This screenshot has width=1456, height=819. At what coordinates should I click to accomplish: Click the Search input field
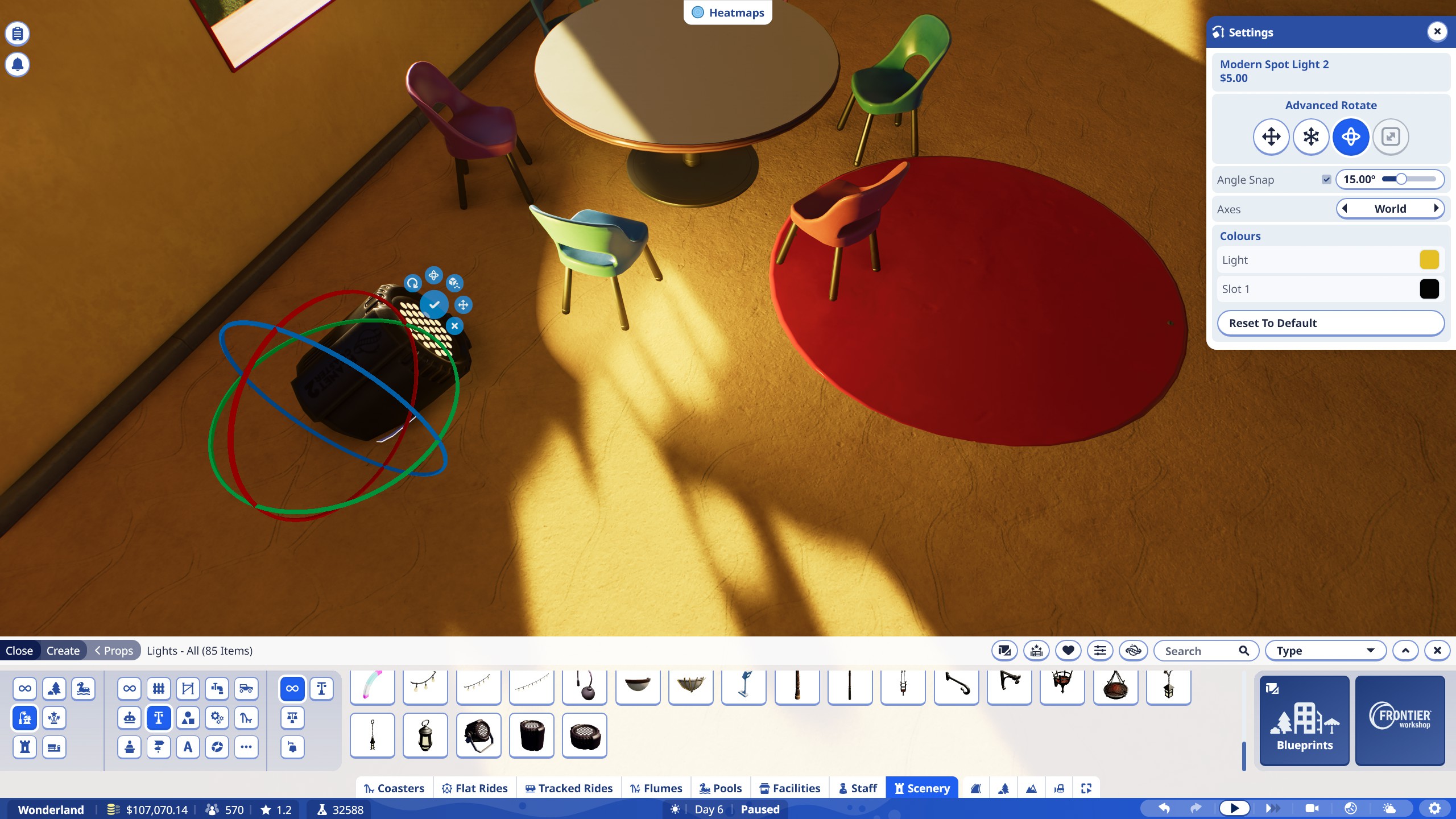pyautogui.click(x=1206, y=651)
